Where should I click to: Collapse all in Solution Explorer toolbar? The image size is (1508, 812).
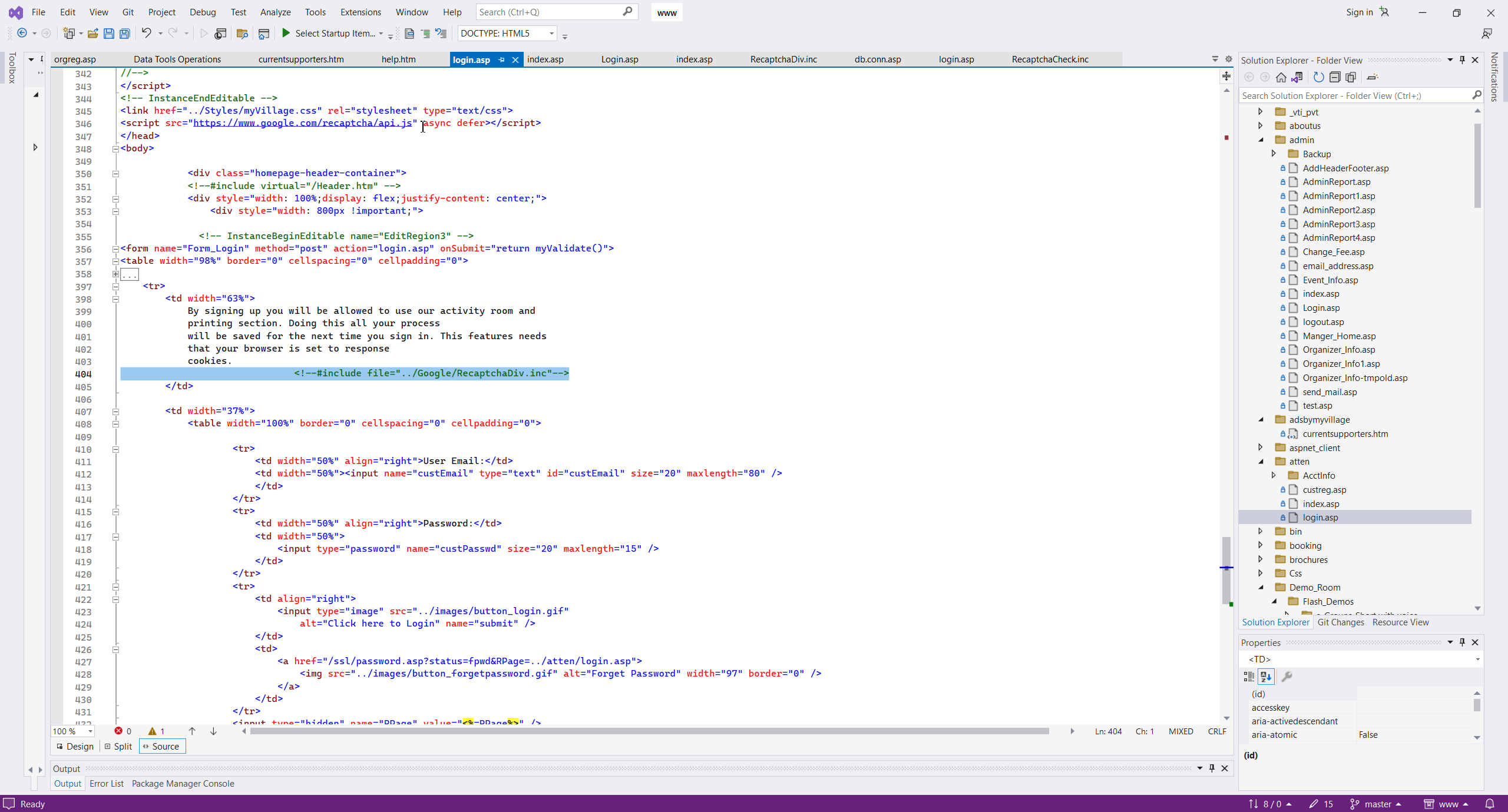[1335, 77]
